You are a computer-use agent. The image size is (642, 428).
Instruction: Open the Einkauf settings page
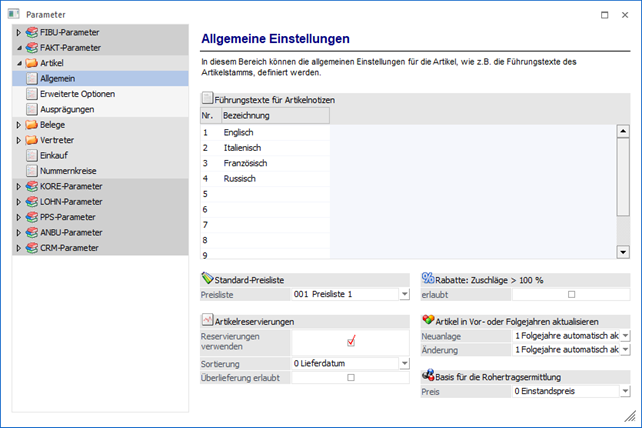click(57, 155)
